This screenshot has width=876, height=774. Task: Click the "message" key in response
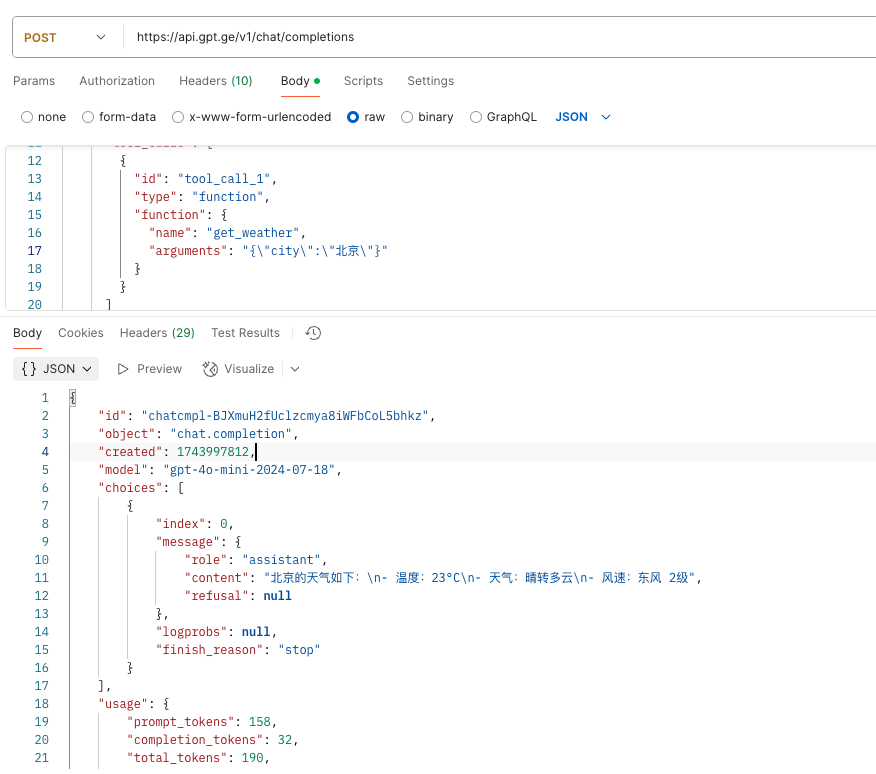(188, 542)
